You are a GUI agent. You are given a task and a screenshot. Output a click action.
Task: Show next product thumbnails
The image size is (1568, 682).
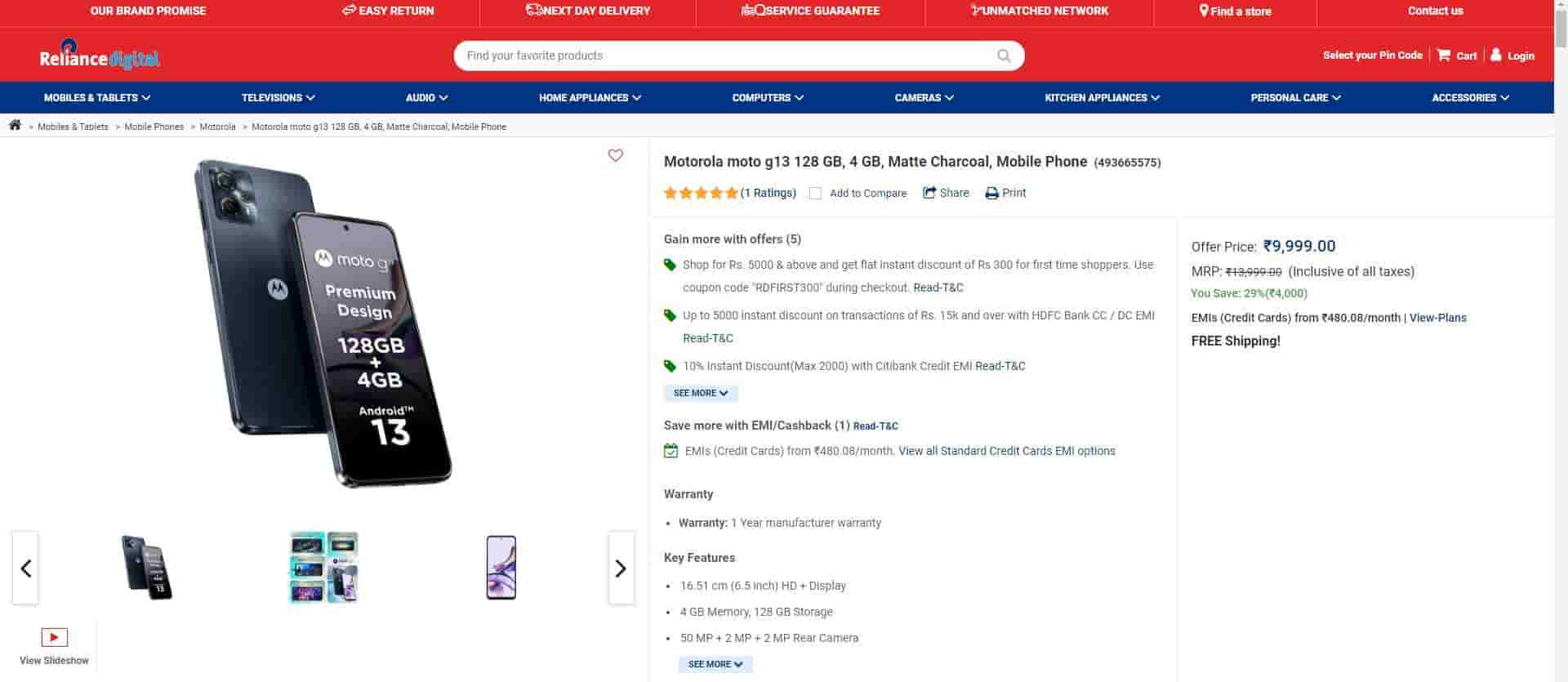pyautogui.click(x=621, y=568)
